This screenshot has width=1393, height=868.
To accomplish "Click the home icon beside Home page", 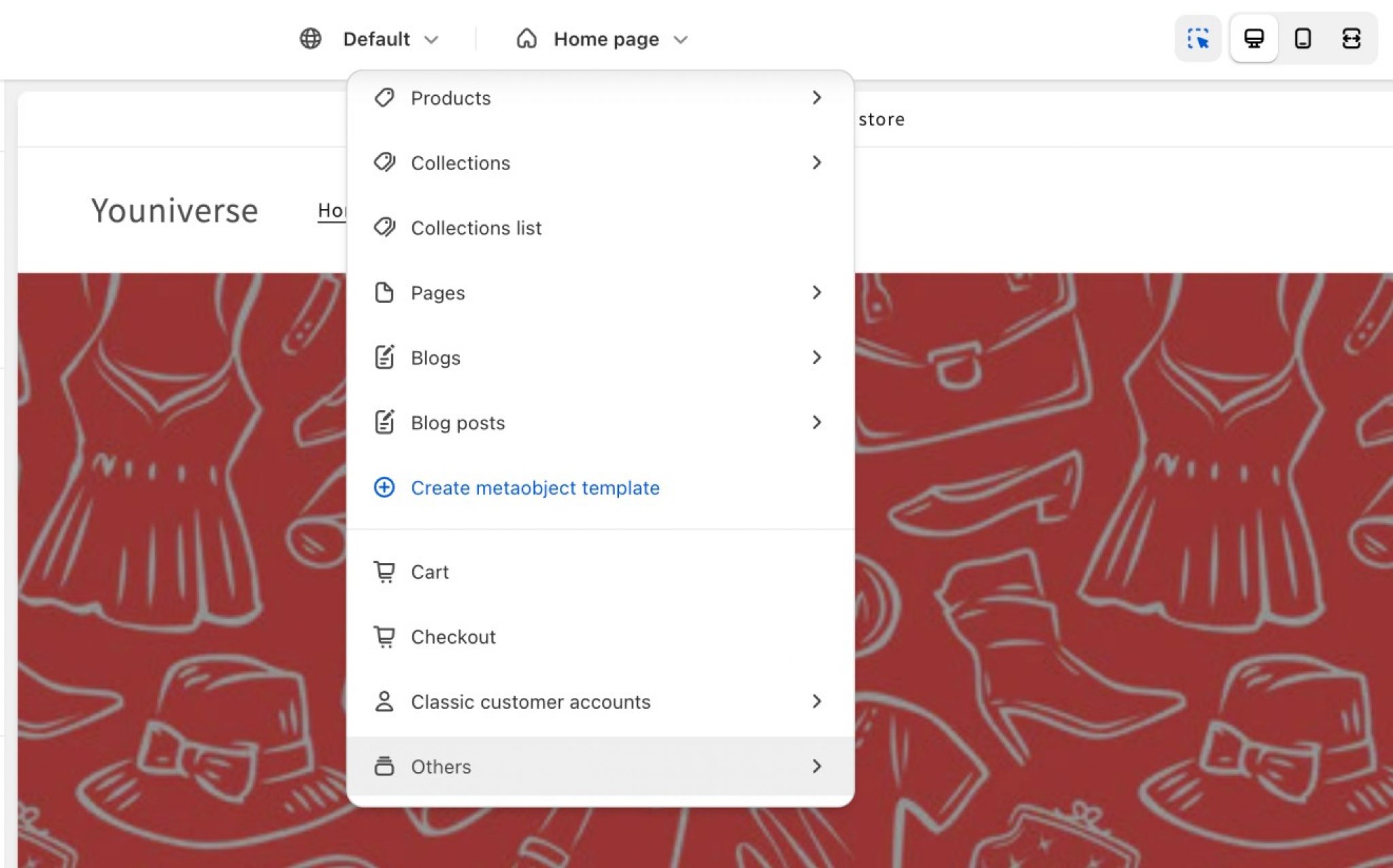I will pos(526,39).
